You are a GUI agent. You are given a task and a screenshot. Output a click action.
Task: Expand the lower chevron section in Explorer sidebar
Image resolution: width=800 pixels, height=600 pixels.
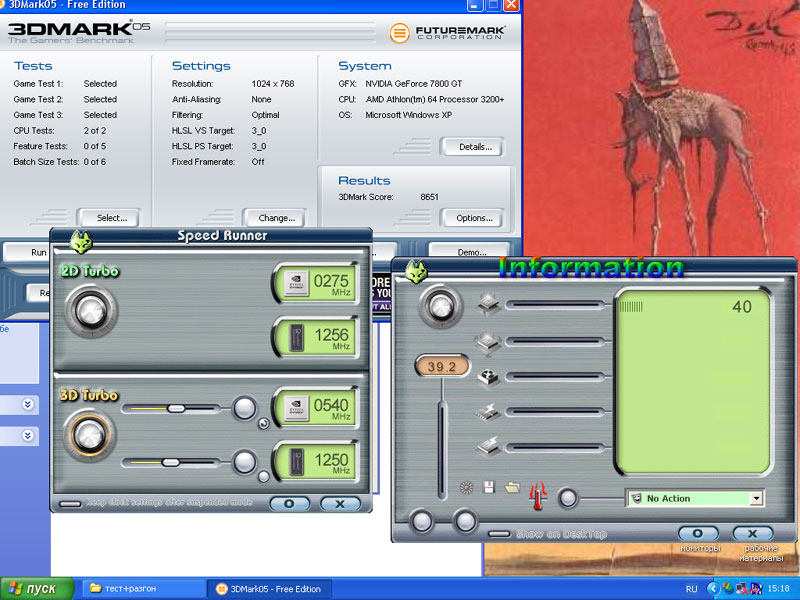(x=28, y=436)
